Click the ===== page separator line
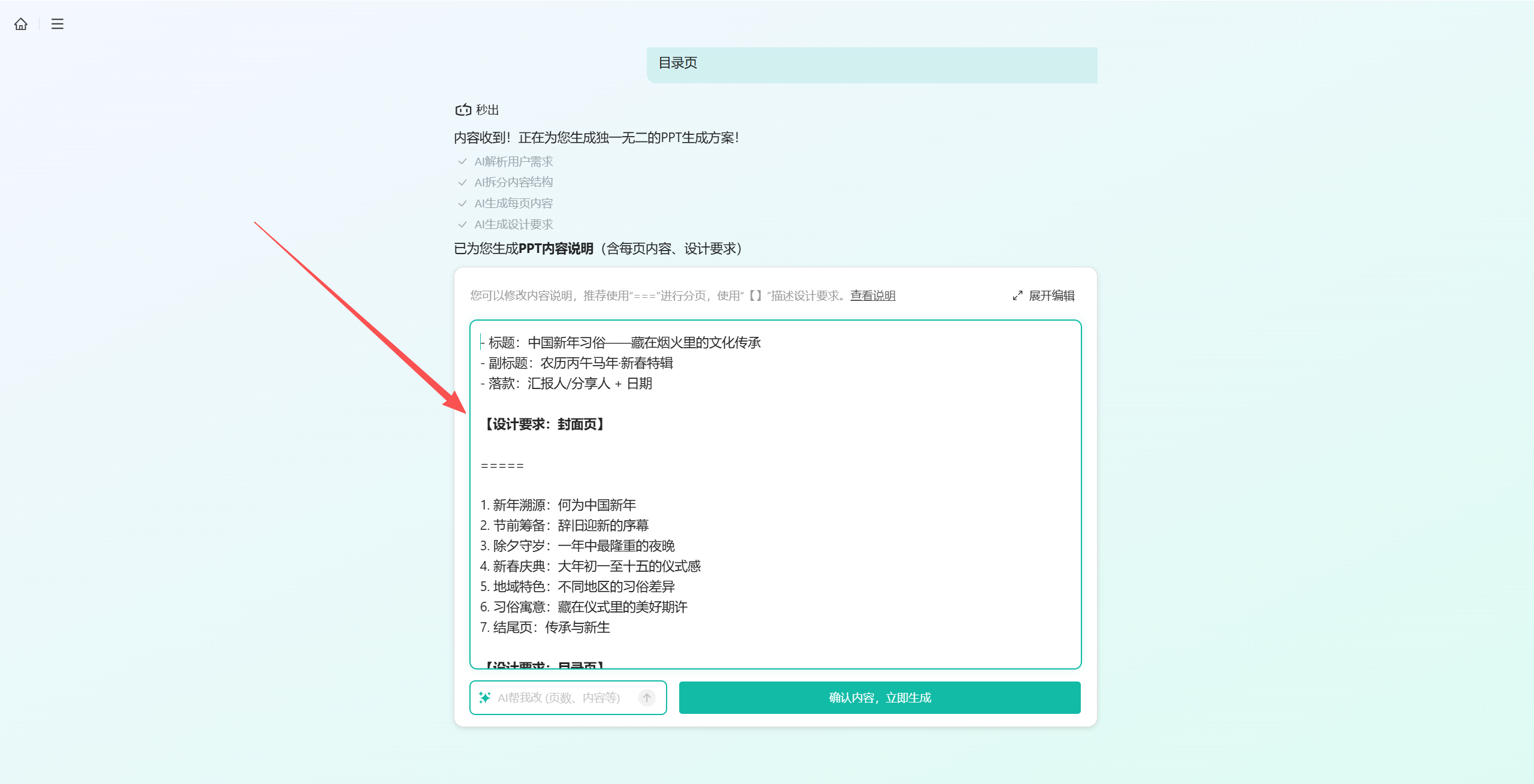The image size is (1534, 784). click(502, 466)
